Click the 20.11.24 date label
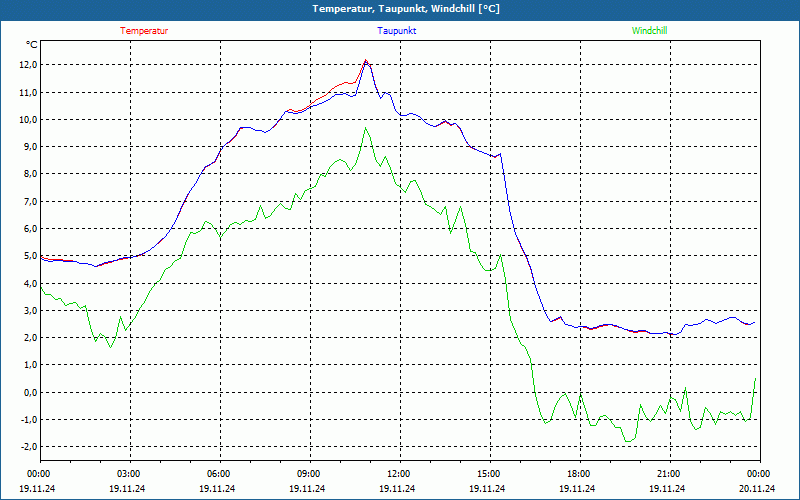This screenshot has height=500, width=800. coord(757,488)
